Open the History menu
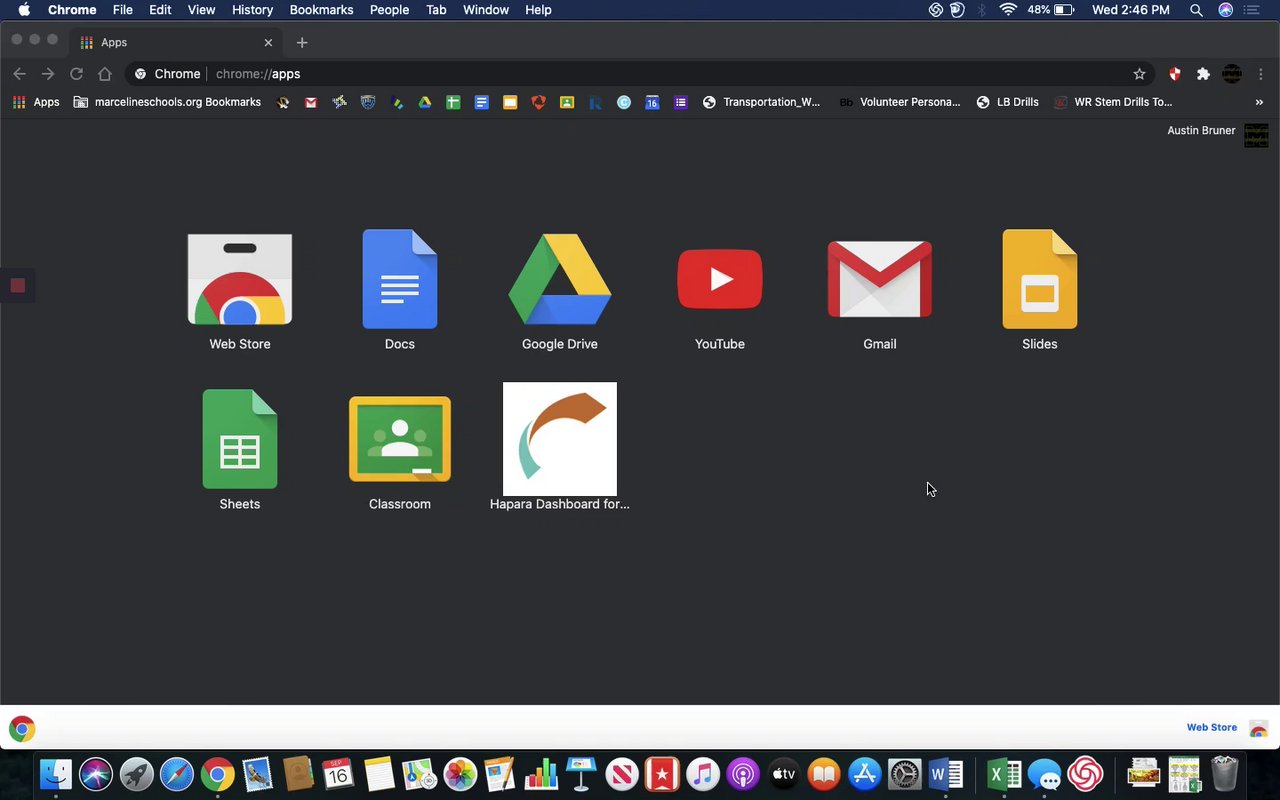Screen dimensions: 1280x800 pos(252,10)
